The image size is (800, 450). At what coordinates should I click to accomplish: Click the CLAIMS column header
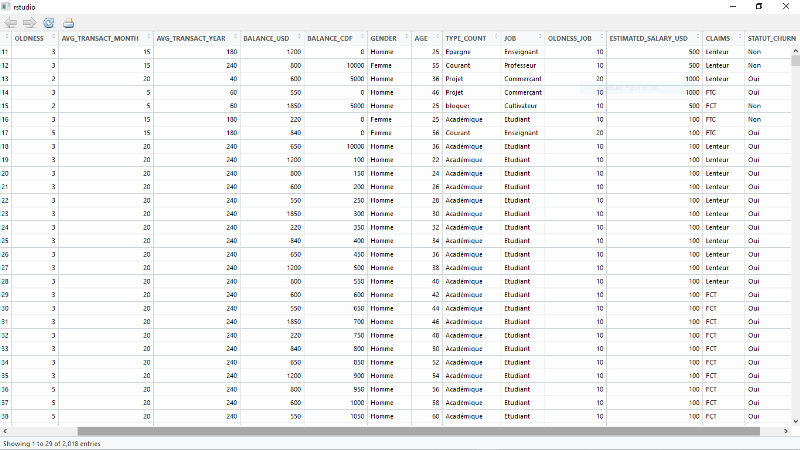pos(717,39)
